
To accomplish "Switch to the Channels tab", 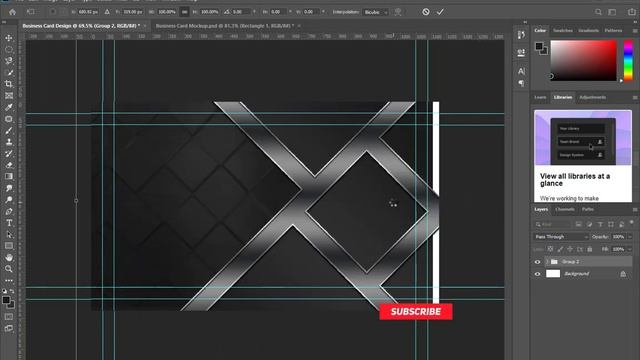I will (x=565, y=209).
